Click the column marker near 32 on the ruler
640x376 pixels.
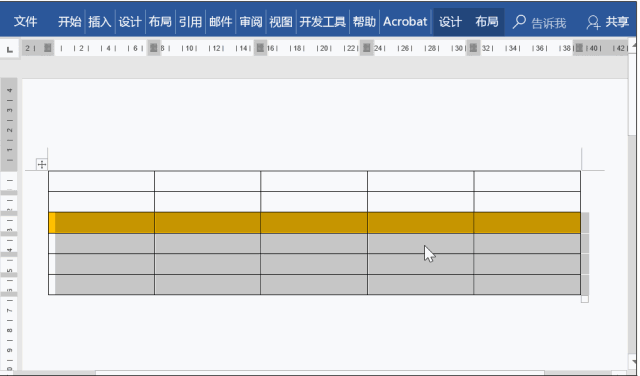coord(473,48)
